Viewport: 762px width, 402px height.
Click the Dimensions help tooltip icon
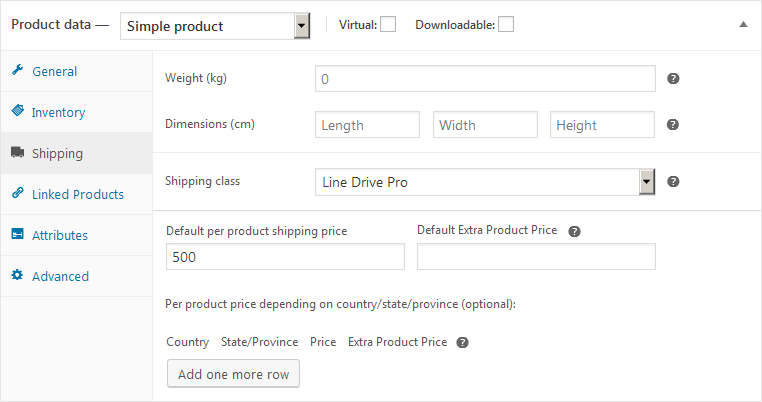[x=673, y=125]
